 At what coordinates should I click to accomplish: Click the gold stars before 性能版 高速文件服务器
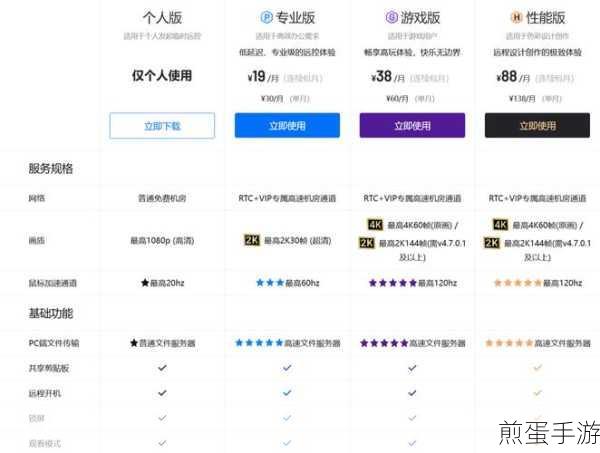509,343
